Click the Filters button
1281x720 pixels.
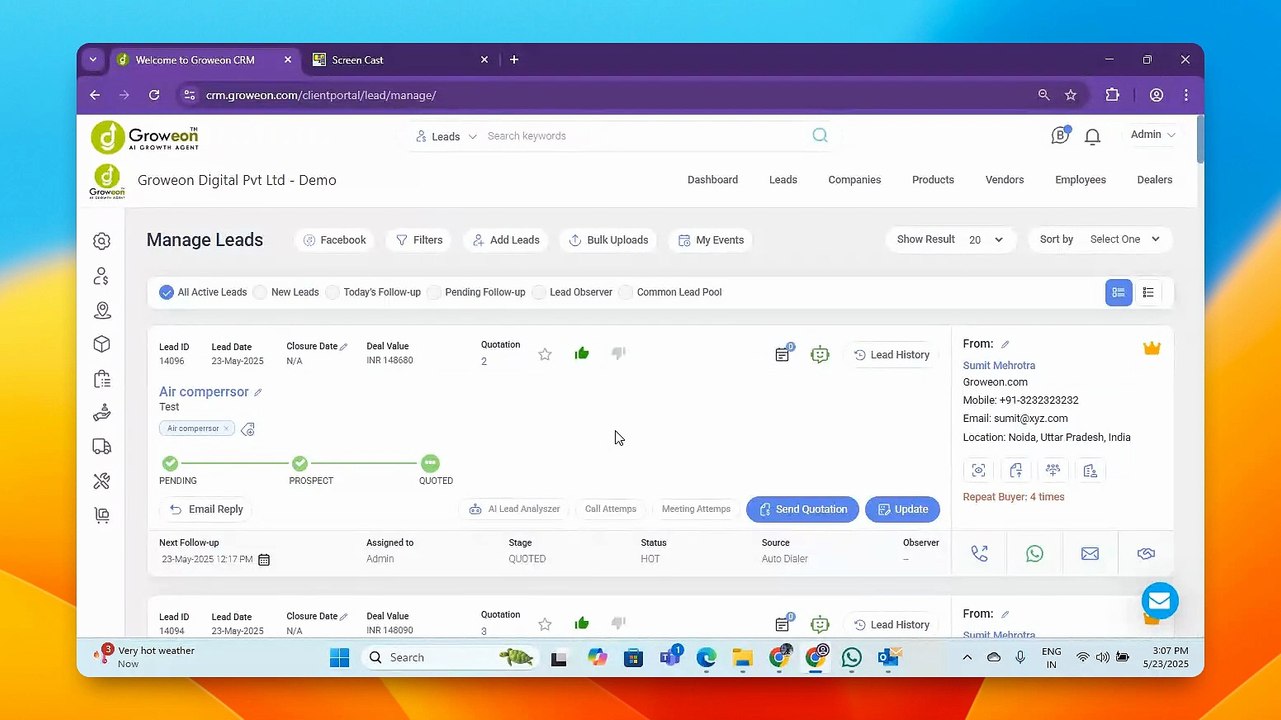pos(418,240)
